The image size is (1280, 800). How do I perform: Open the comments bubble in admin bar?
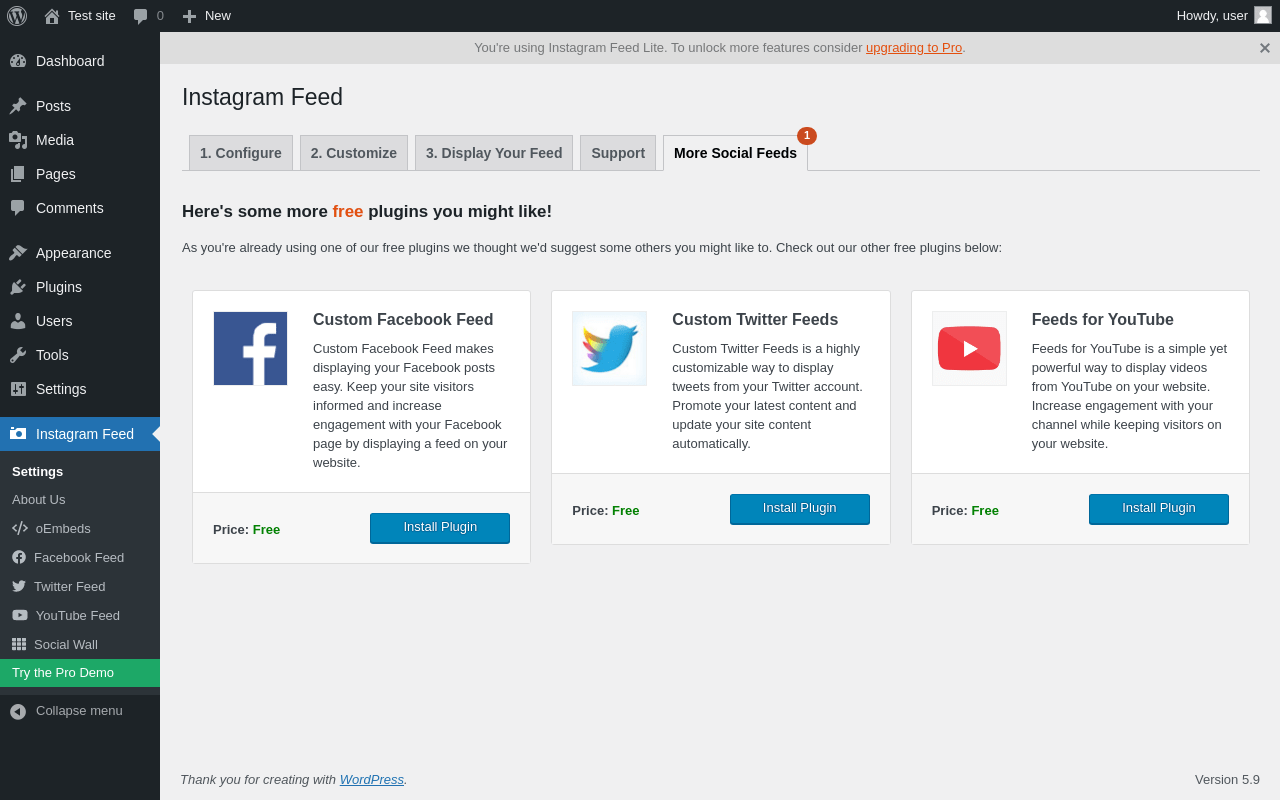coord(148,16)
